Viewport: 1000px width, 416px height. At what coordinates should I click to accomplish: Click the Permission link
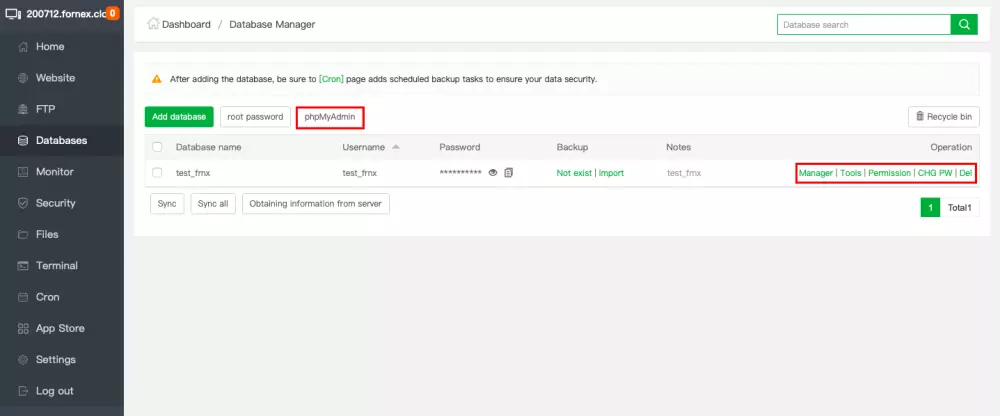click(x=890, y=173)
